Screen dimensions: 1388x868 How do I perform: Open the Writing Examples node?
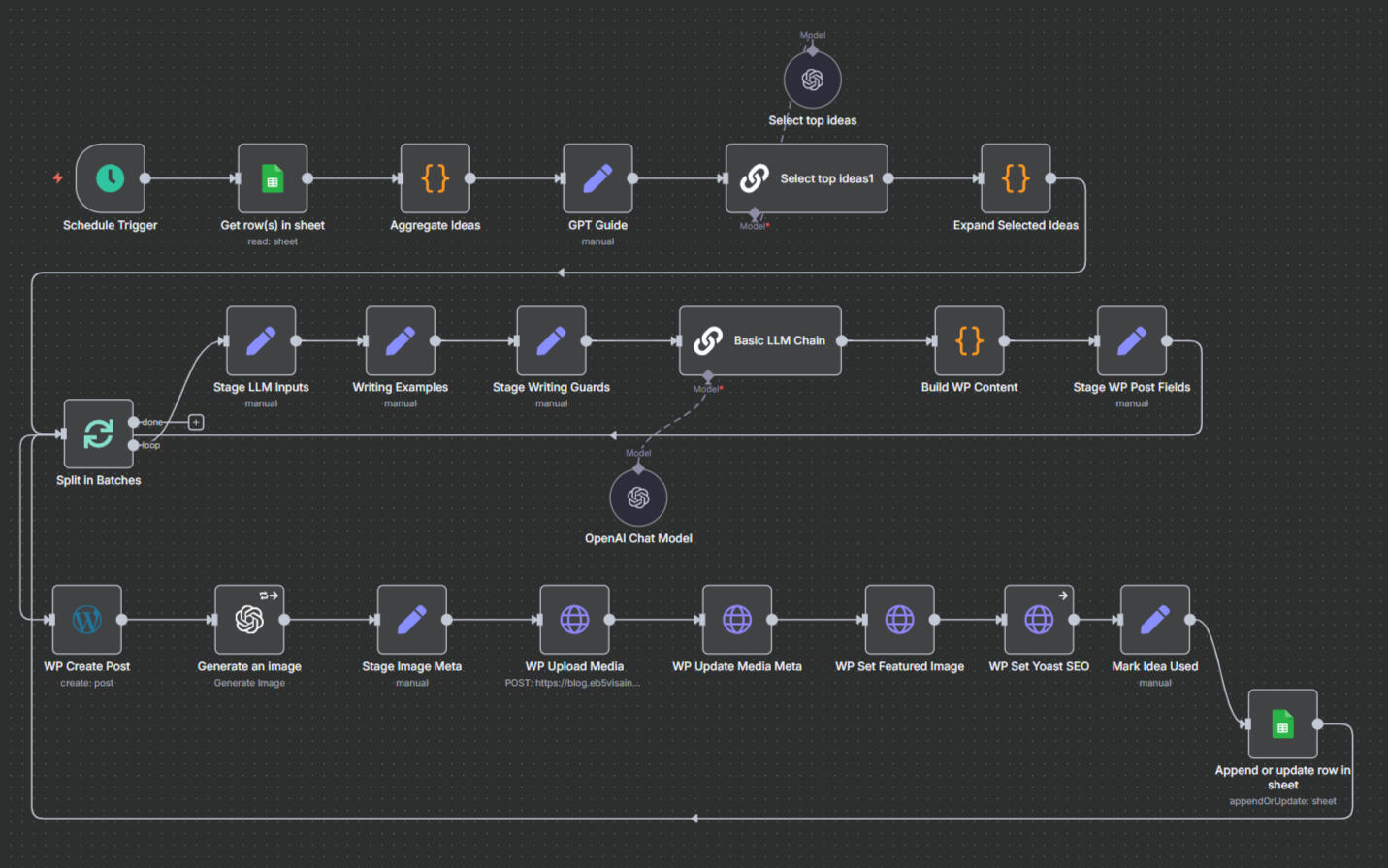pos(400,341)
